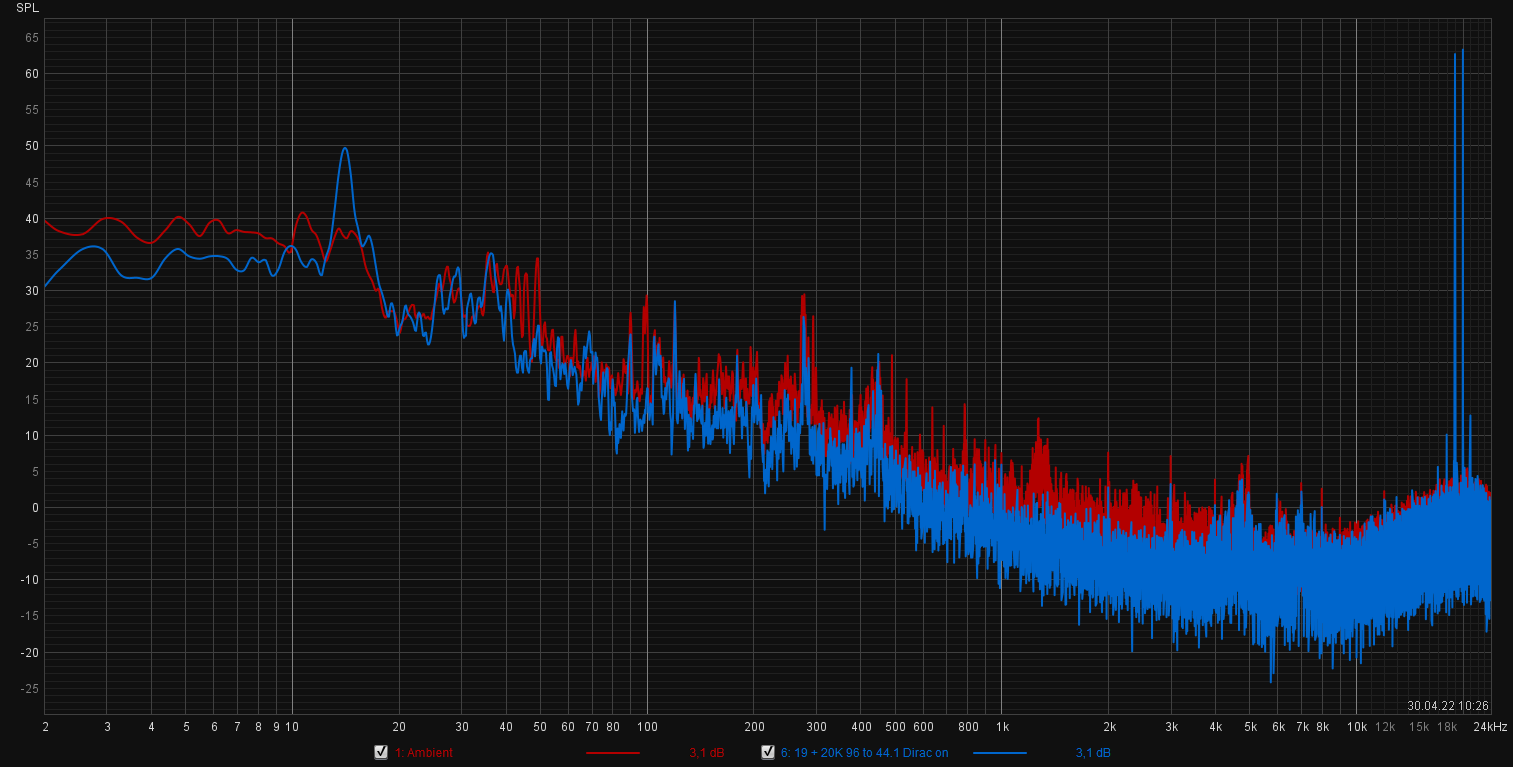Uncheck the '1: Ambient' trace checkbox

click(381, 752)
